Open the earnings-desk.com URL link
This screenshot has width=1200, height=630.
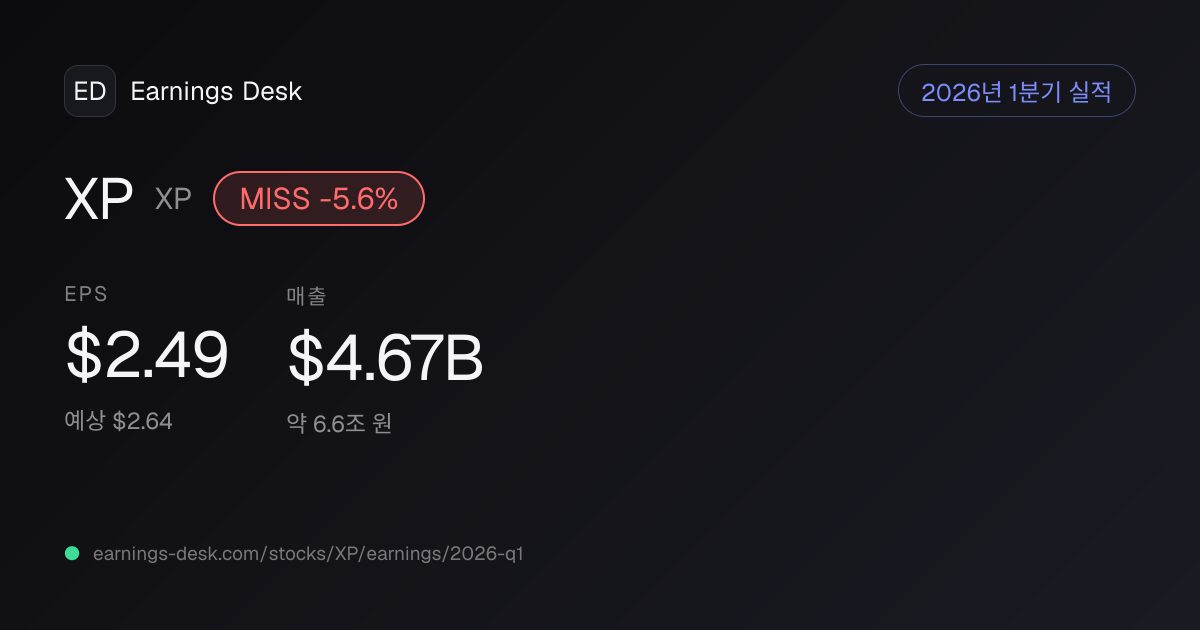308,553
